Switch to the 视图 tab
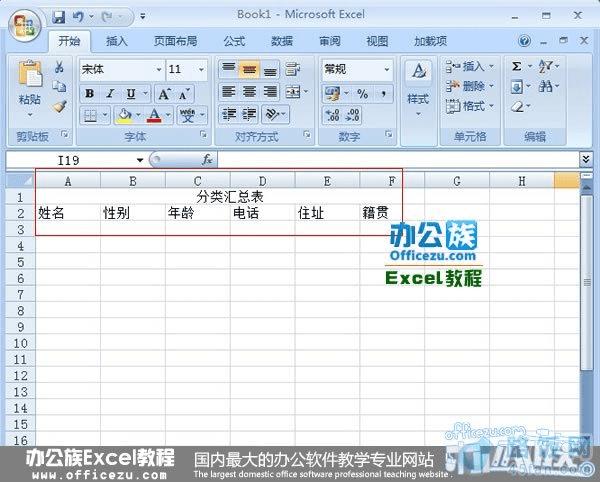This screenshot has height=482, width=600. click(377, 41)
